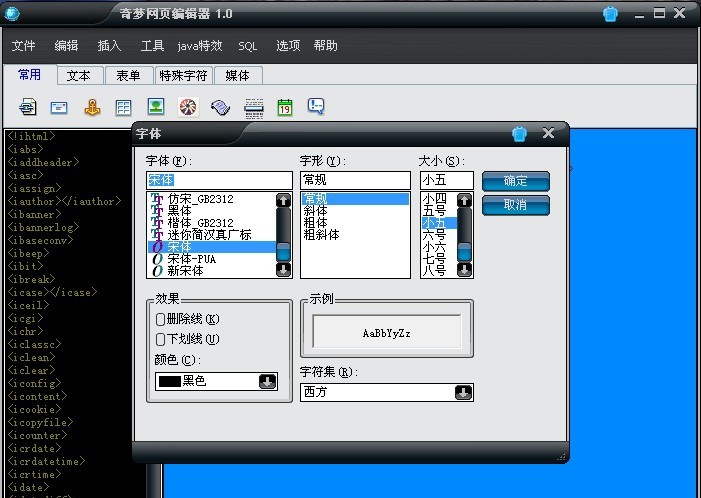Image resolution: width=701 pixels, height=498 pixels.
Task: Enable the 下划线 underline checkbox
Action: 160,339
